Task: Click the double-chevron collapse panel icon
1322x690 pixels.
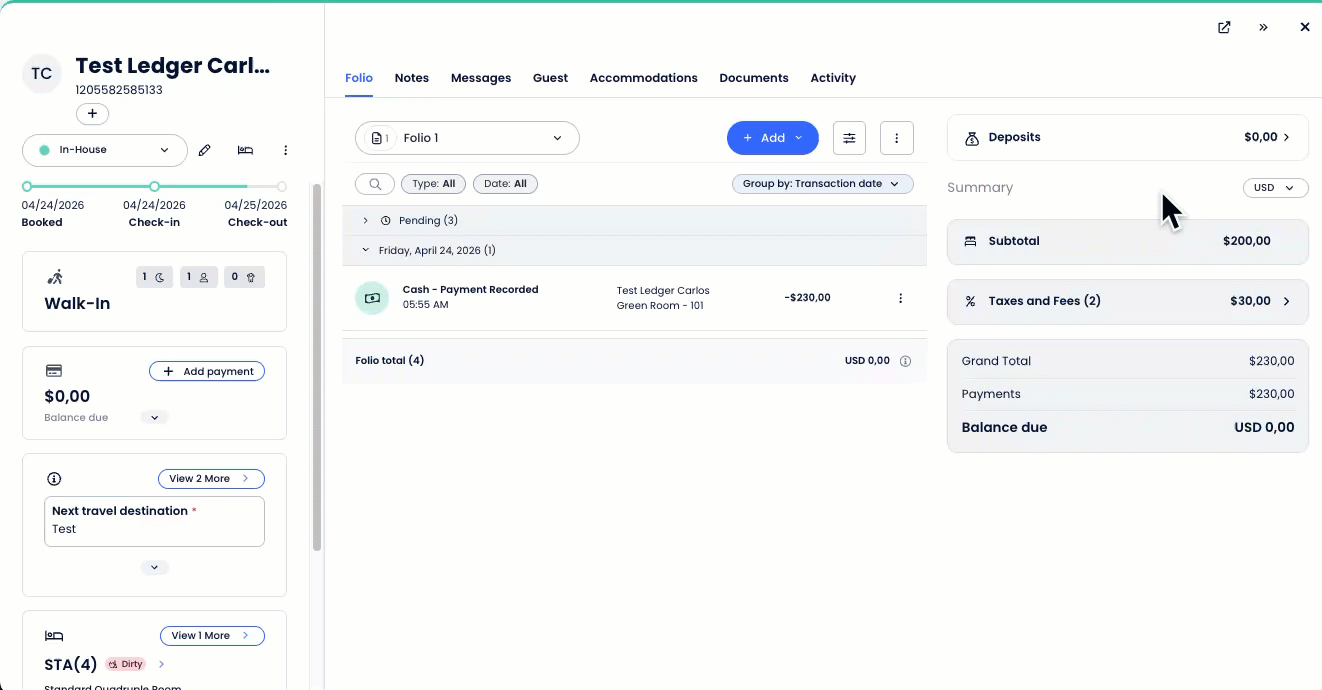Action: pos(1264,27)
